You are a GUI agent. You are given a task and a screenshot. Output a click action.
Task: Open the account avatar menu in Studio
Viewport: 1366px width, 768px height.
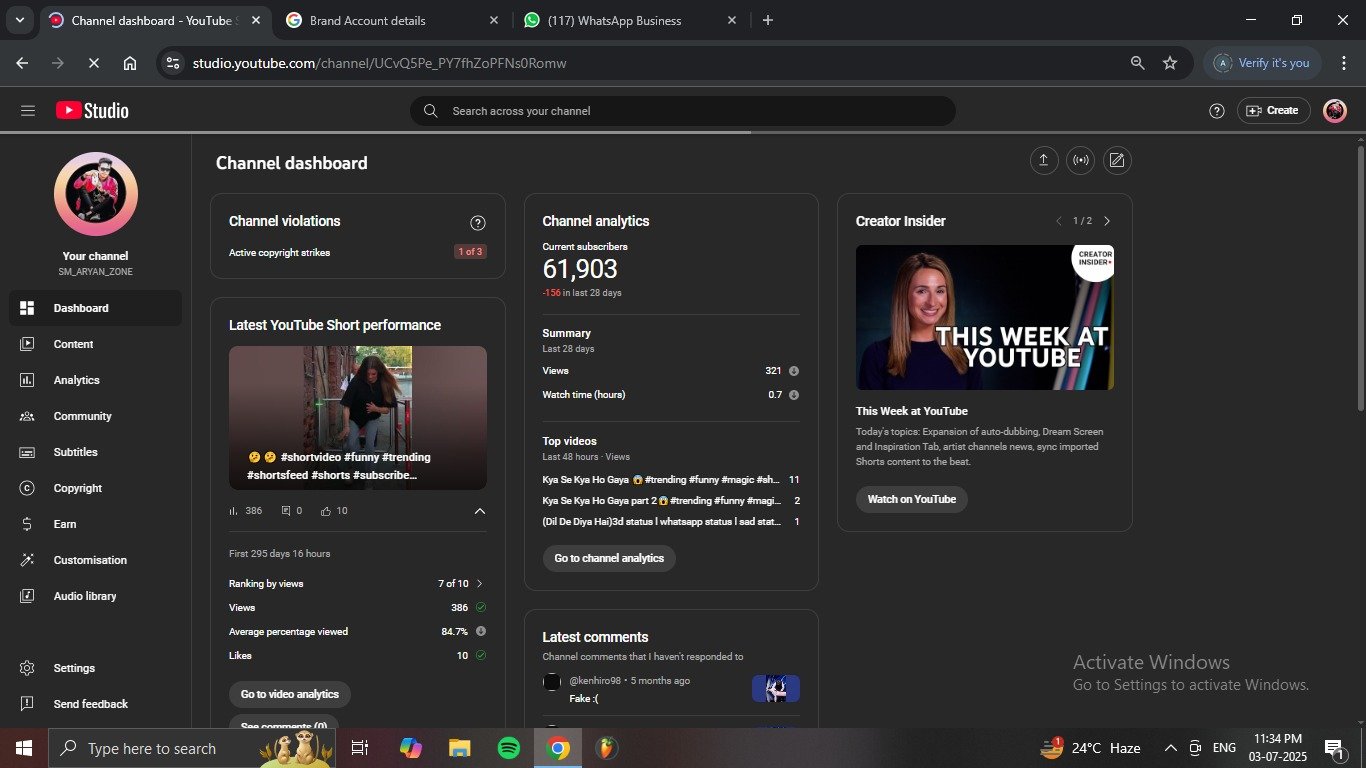coord(1335,111)
